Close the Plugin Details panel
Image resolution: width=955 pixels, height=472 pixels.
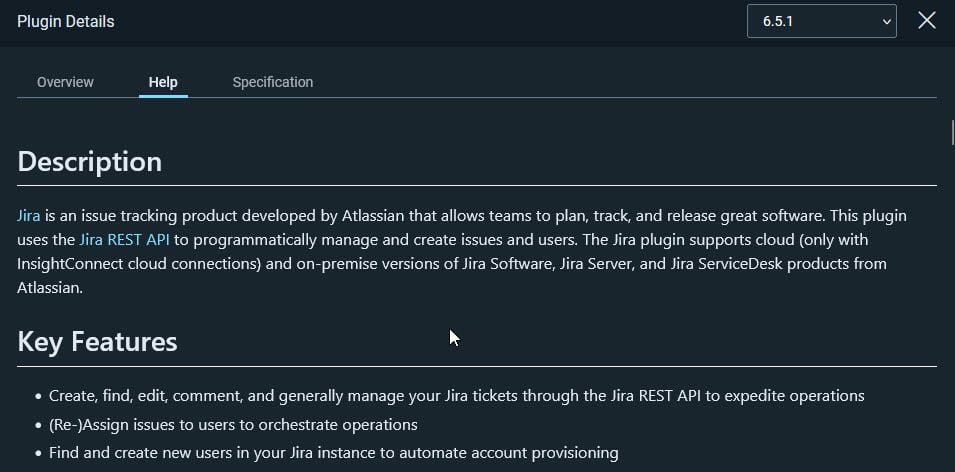pos(926,21)
